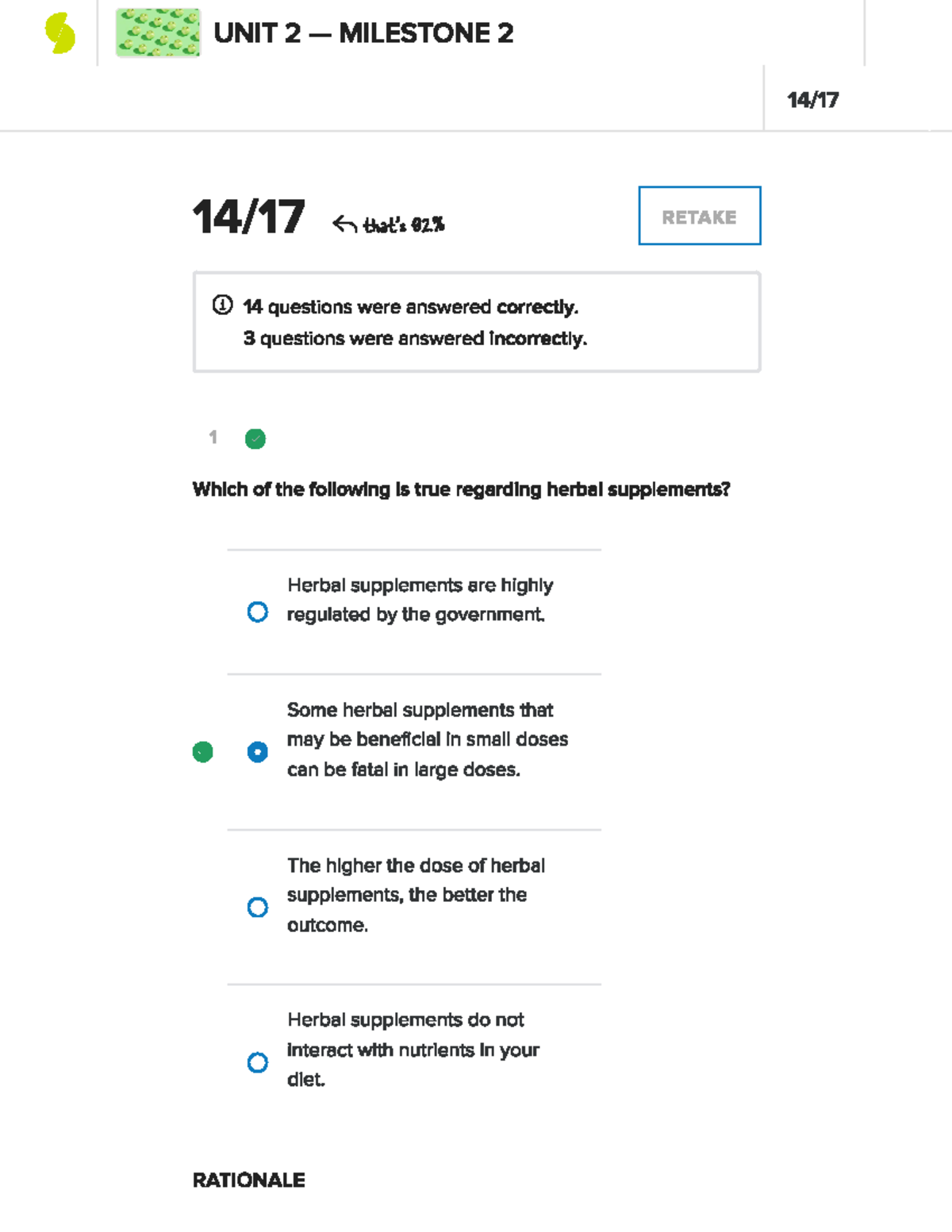Image resolution: width=952 pixels, height=1232 pixels.
Task: Click the RATIONALE heading
Action: 248,1180
